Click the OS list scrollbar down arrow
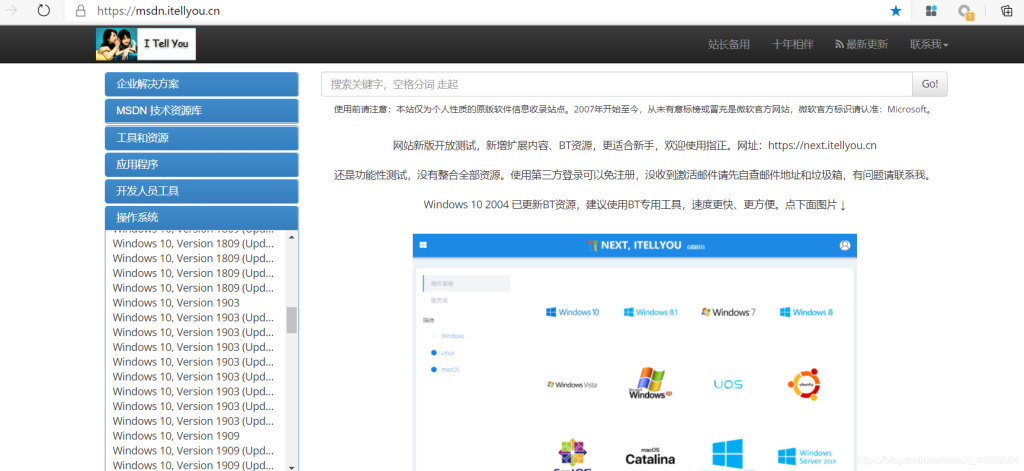The width and height of the screenshot is (1024, 471). coord(292,466)
